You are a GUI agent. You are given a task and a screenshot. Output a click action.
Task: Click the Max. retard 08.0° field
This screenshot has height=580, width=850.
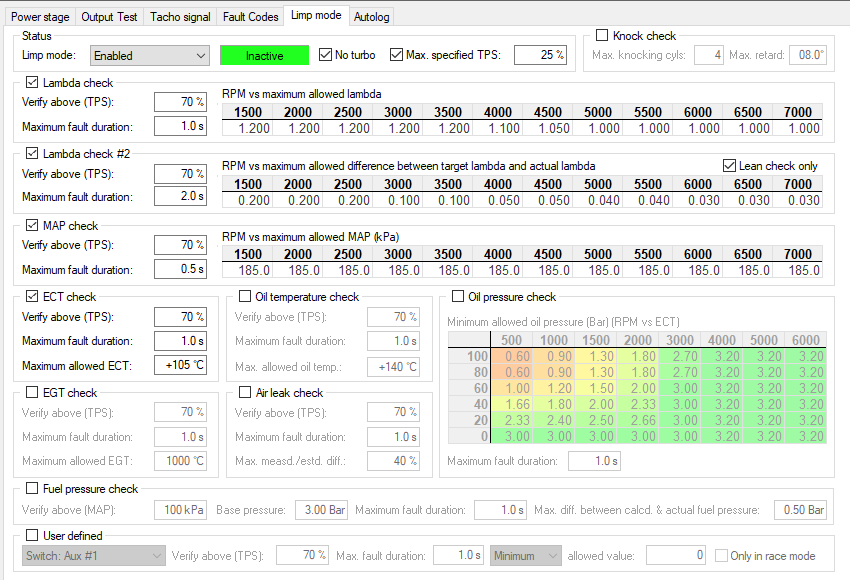click(x=808, y=55)
